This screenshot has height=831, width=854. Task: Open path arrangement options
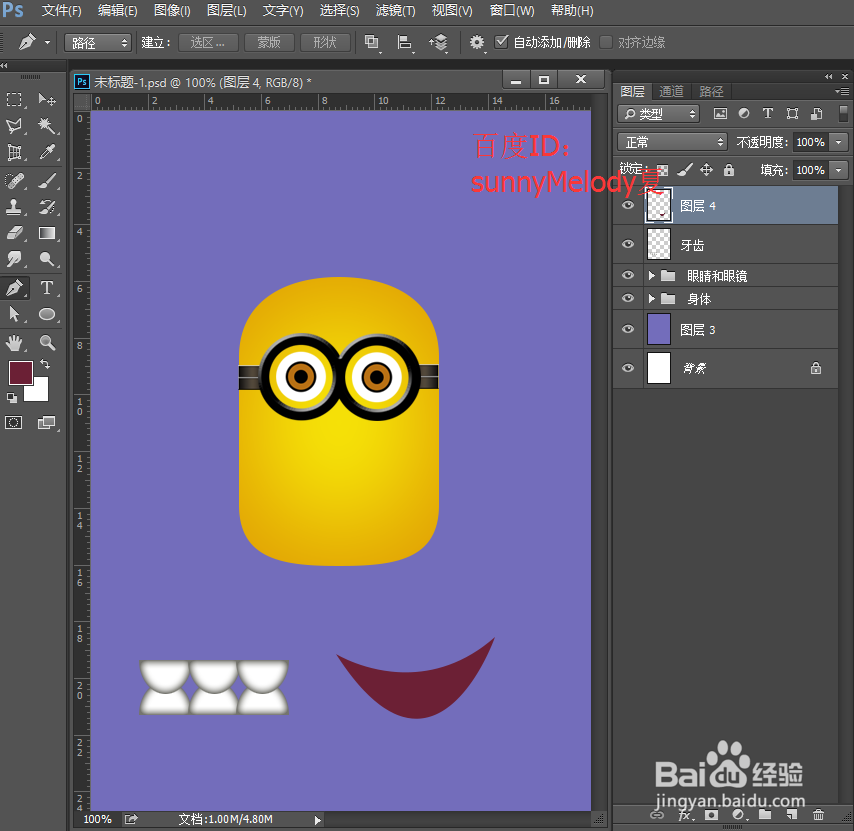438,42
